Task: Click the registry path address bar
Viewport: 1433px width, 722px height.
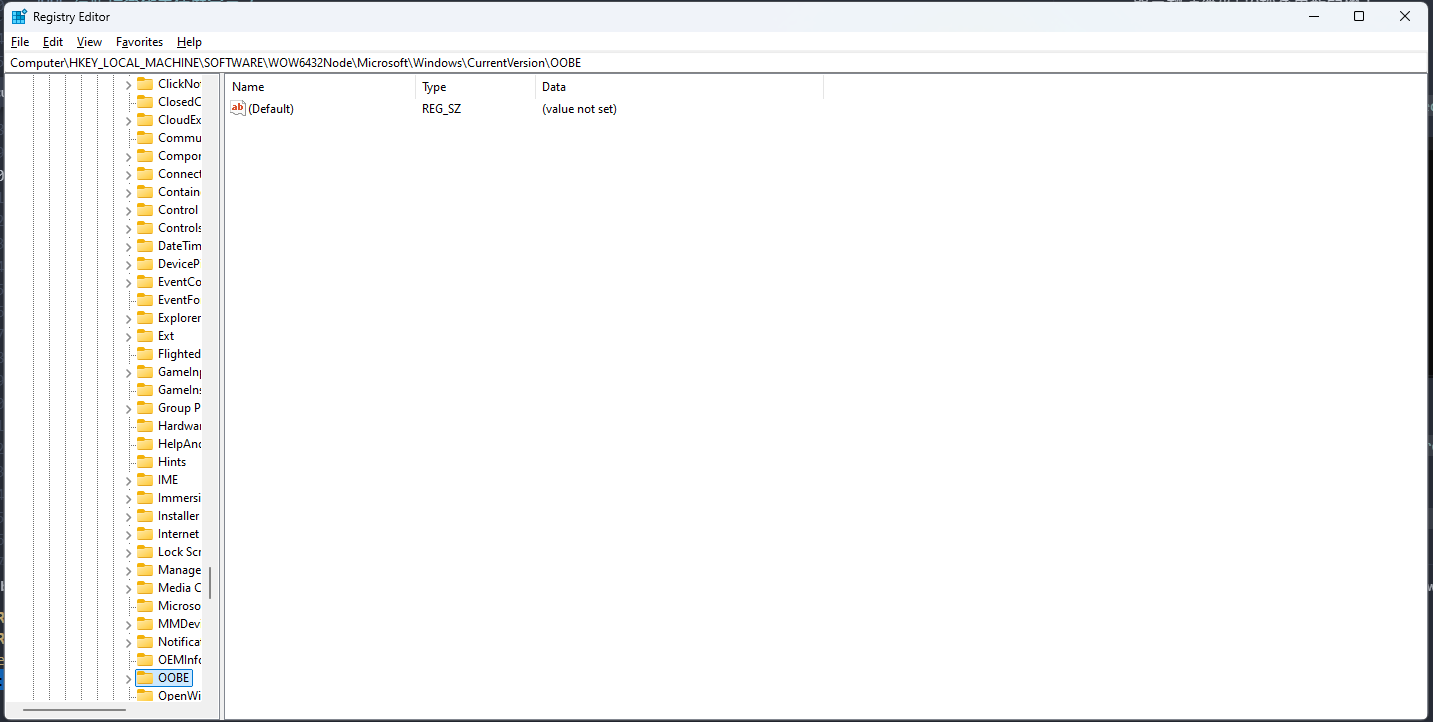Action: tap(400, 62)
